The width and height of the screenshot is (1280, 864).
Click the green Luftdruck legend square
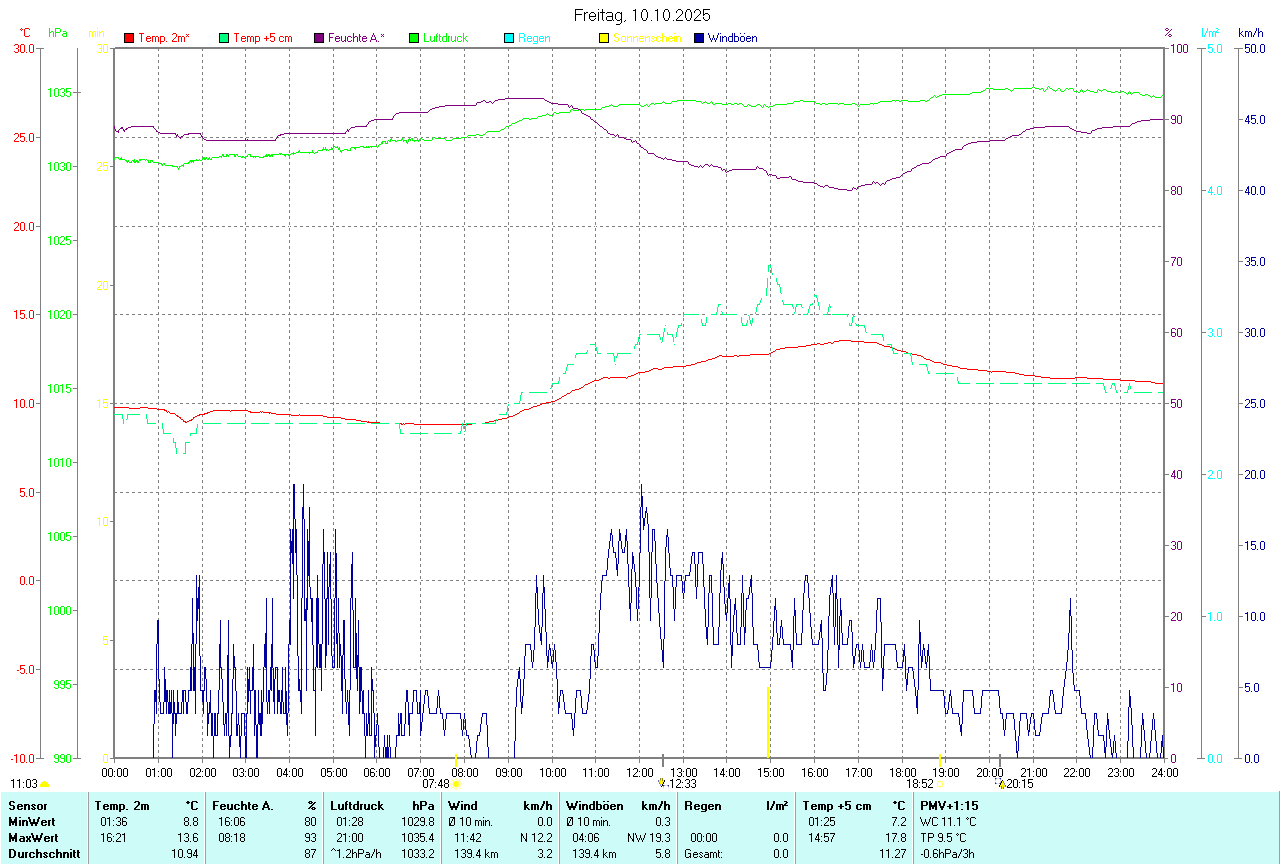[x=414, y=38]
